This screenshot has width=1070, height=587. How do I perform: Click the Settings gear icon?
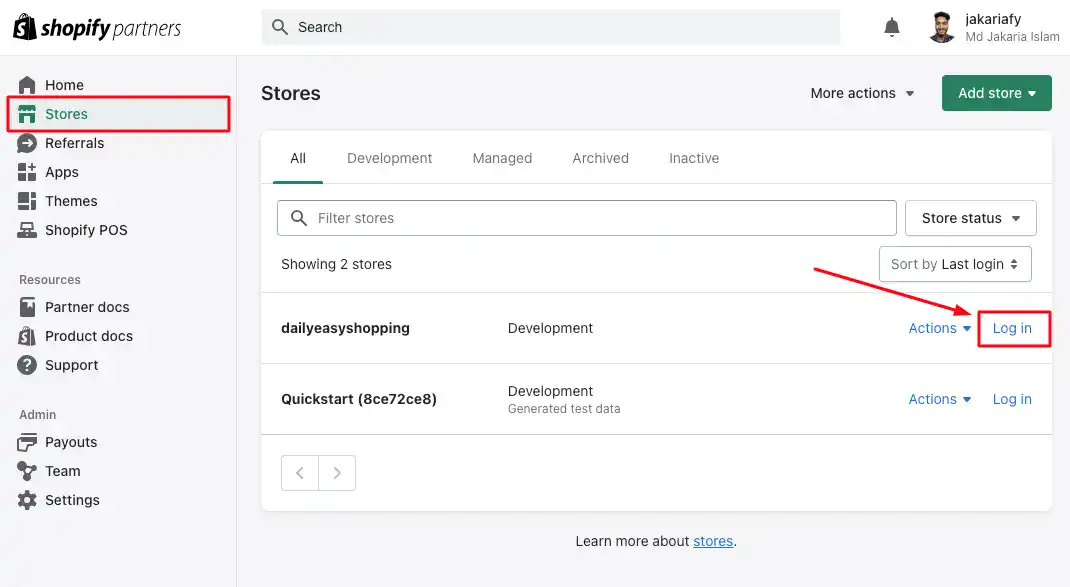click(x=27, y=500)
